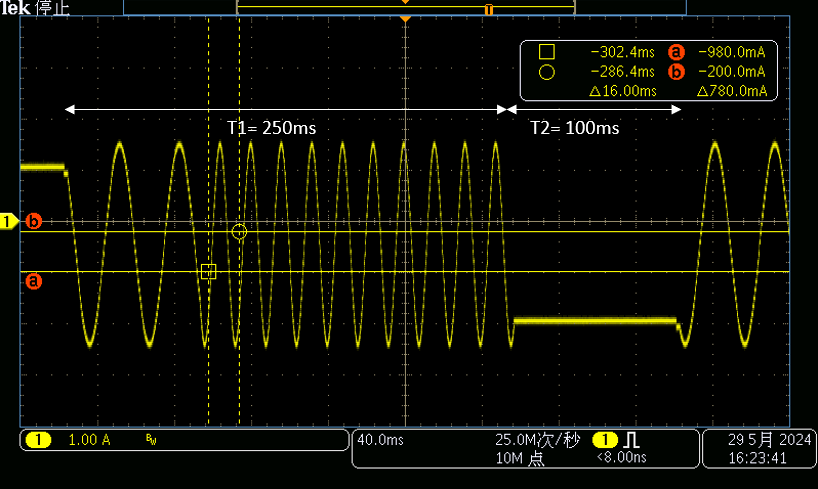Click the 25.0M次/秒 sample rate readout
The width and height of the screenshot is (818, 489).
(537, 440)
